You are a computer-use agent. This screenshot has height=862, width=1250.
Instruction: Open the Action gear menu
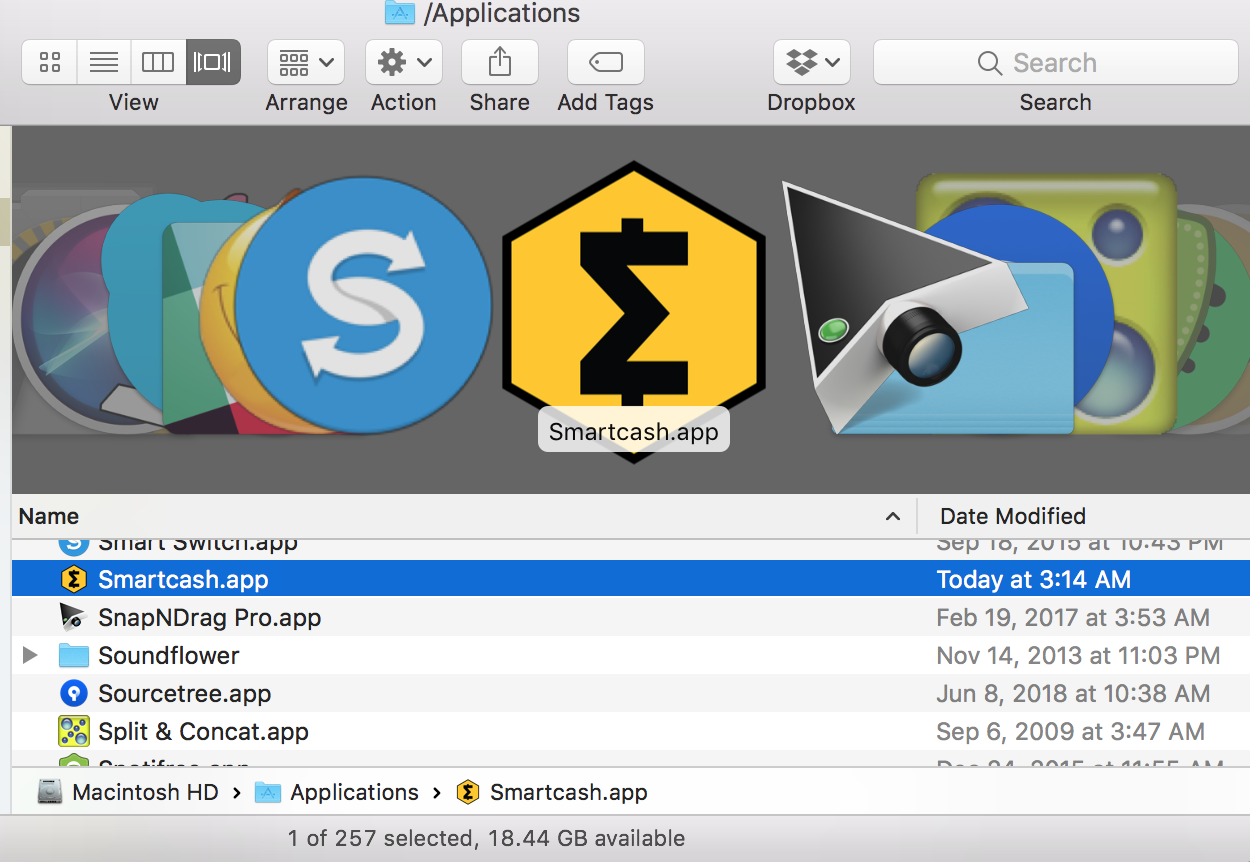click(x=404, y=63)
